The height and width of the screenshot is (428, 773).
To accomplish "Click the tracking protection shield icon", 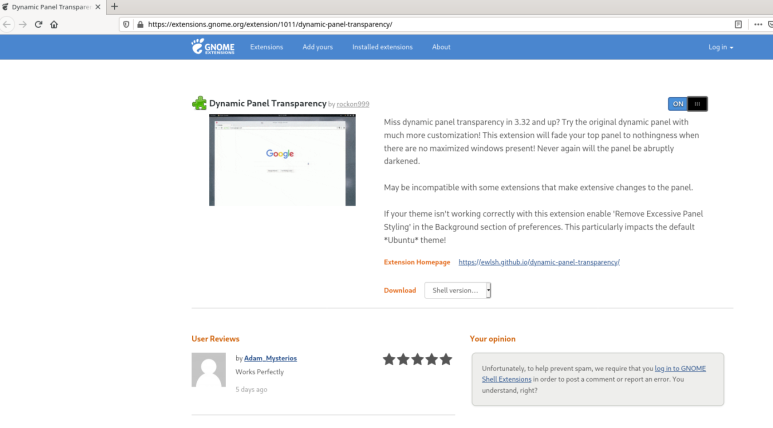I will [x=126, y=24].
